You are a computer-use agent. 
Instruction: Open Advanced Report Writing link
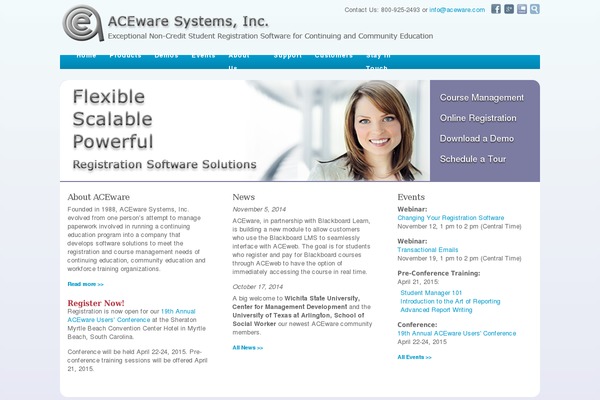click(436, 310)
